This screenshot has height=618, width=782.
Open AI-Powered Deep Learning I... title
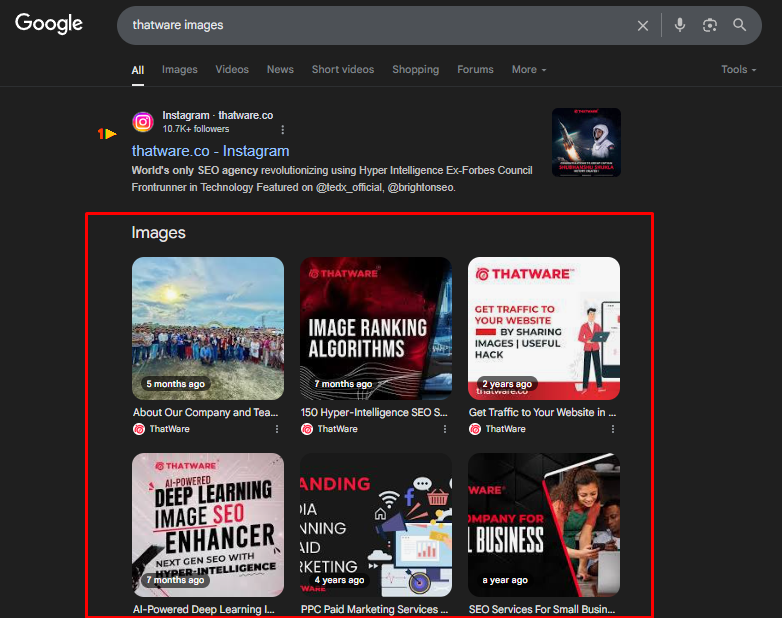(203, 609)
